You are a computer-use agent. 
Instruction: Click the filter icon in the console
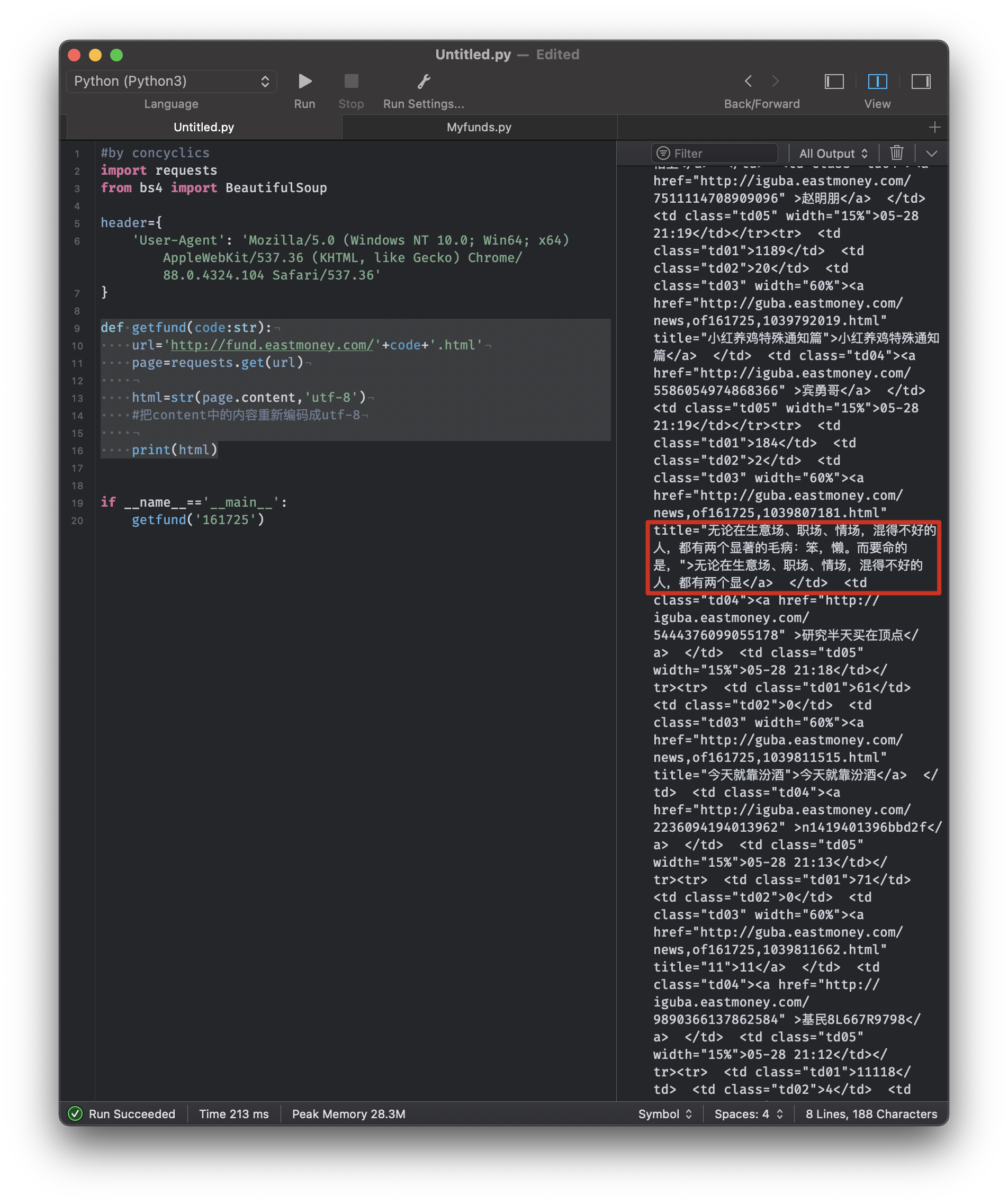[x=663, y=153]
